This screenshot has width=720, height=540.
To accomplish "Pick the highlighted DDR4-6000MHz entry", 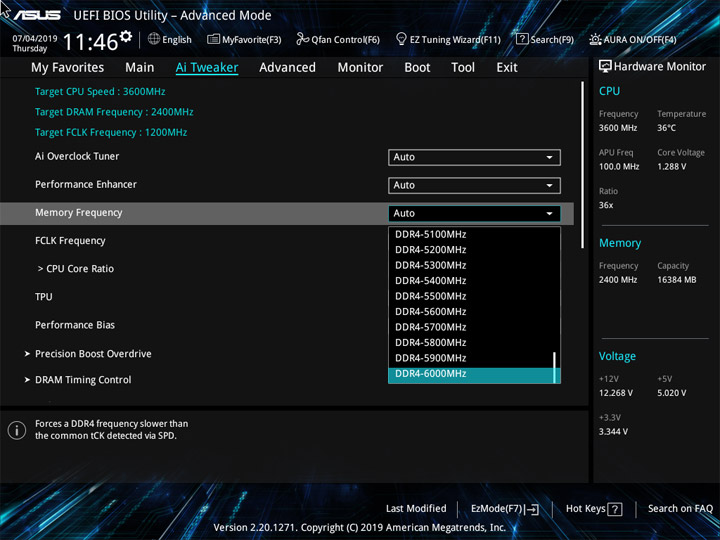I will pos(471,375).
